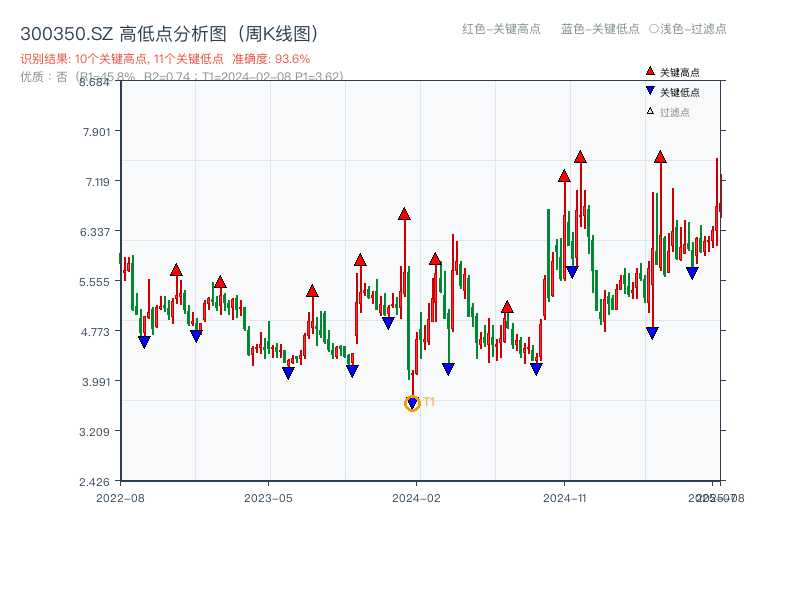The width and height of the screenshot is (800, 600).
Task: Click the first blue low marker after 2022-08
Action: tap(144, 342)
